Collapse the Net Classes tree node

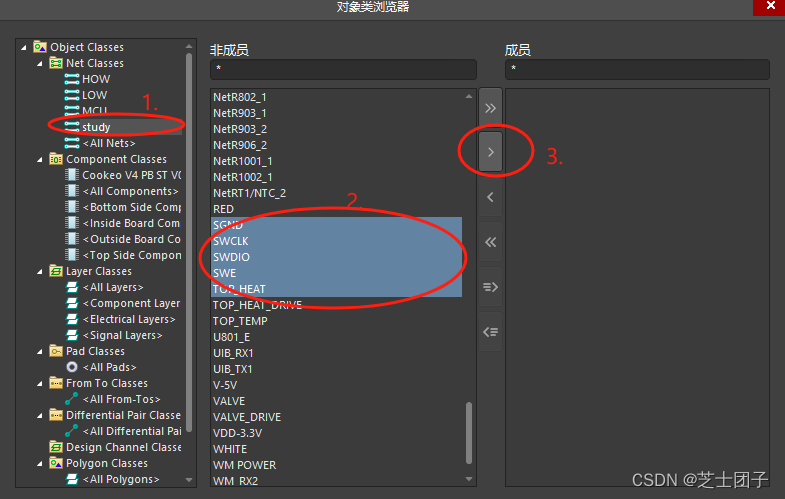40,64
